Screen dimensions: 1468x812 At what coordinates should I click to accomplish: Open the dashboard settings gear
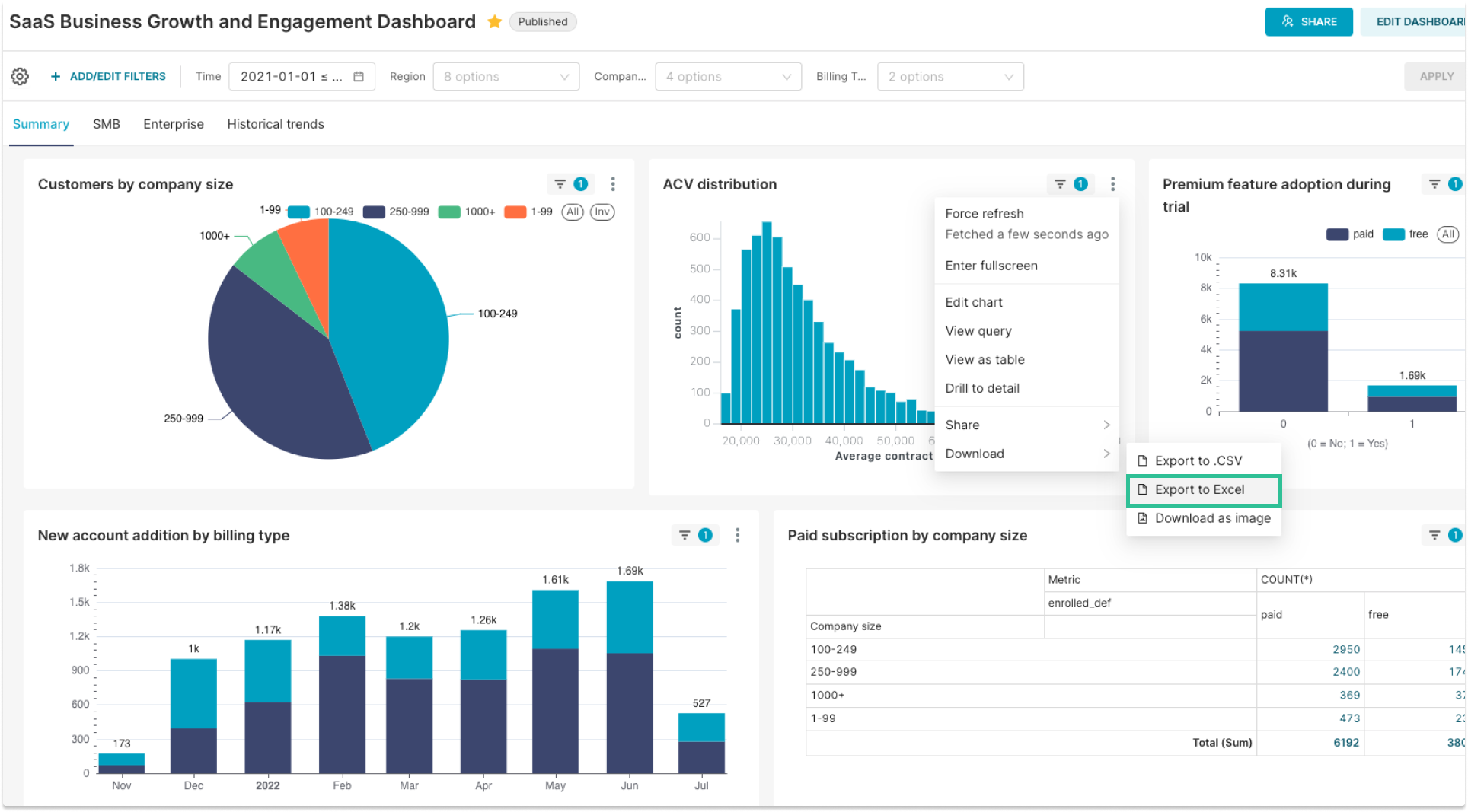pos(20,76)
